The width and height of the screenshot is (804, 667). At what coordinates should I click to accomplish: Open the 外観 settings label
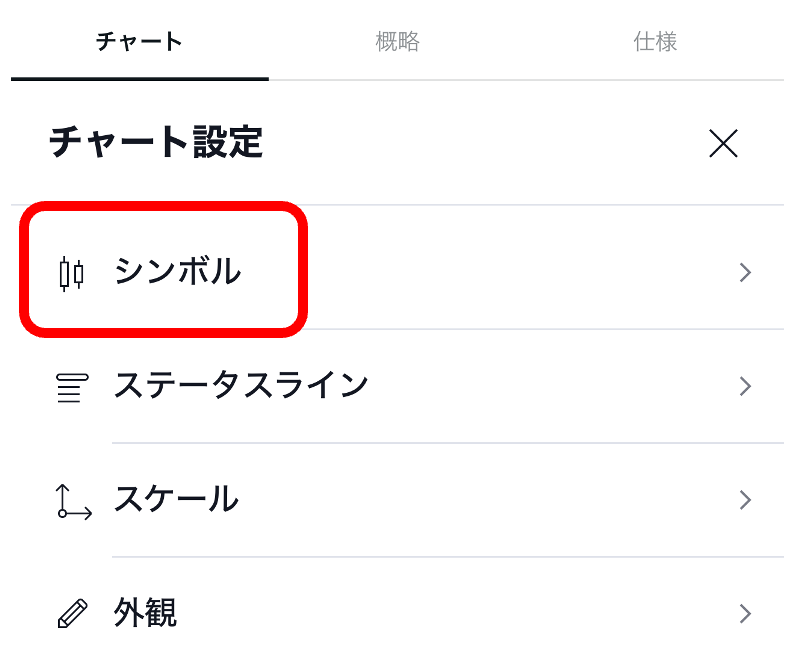[146, 613]
